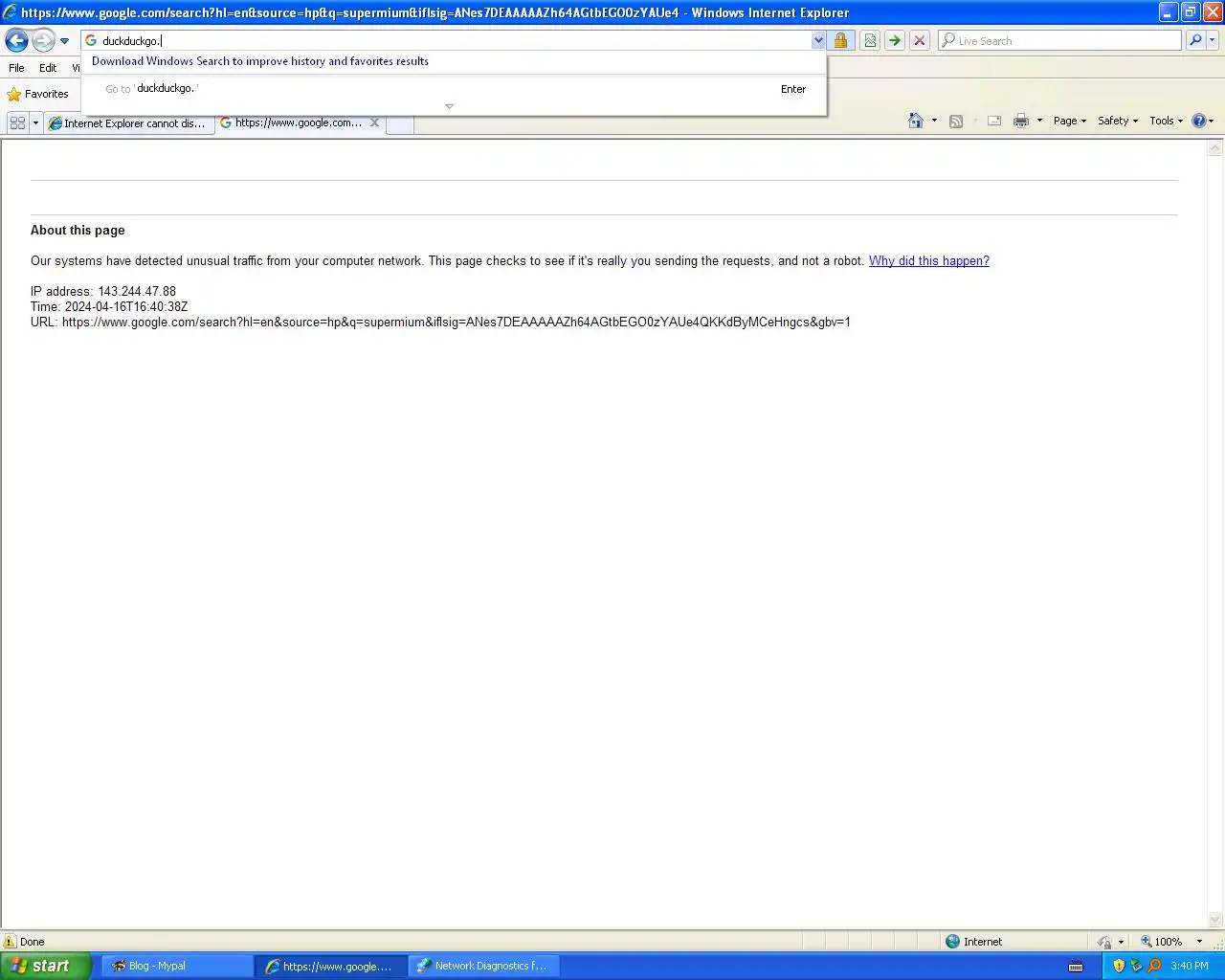
Task: Expand autocomplete list with down triangle
Action: [449, 106]
